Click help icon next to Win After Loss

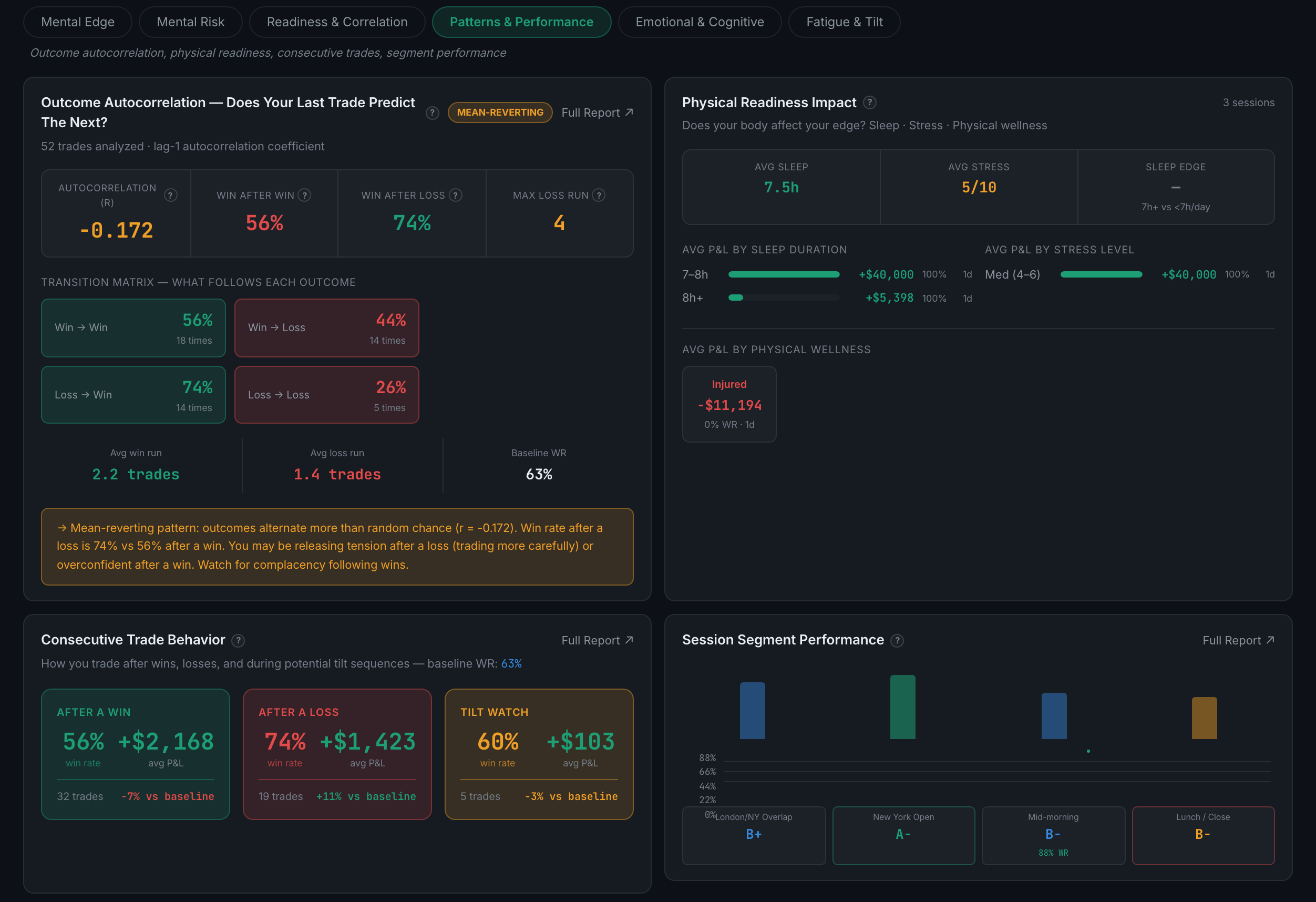click(x=455, y=196)
